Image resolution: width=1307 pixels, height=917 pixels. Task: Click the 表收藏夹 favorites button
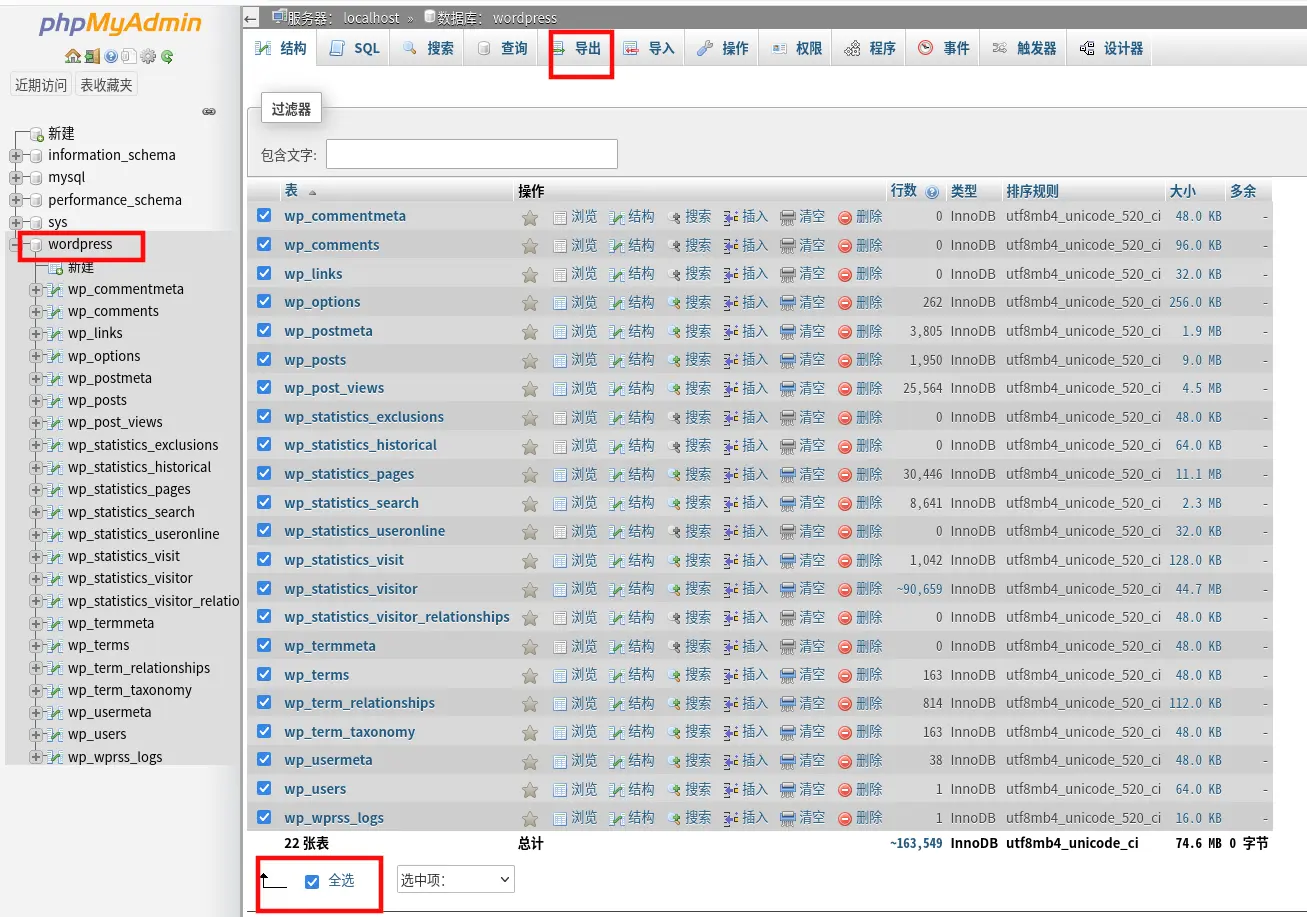tap(106, 85)
